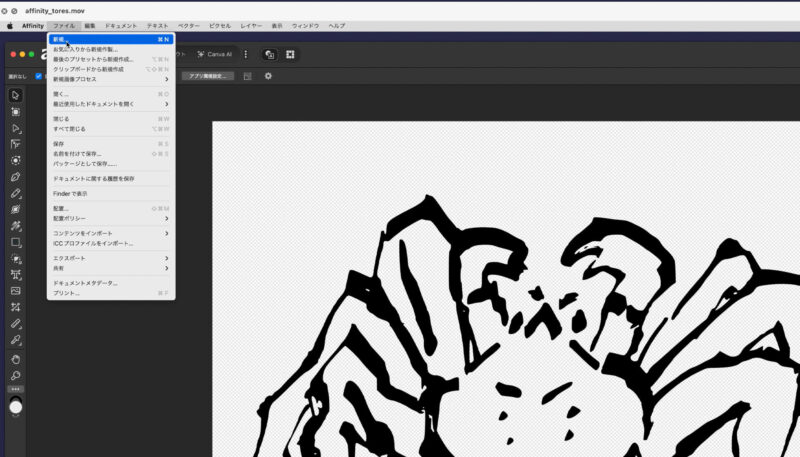Image resolution: width=800 pixels, height=457 pixels.
Task: Open the three-dot more tools button
Action: (x=15, y=389)
